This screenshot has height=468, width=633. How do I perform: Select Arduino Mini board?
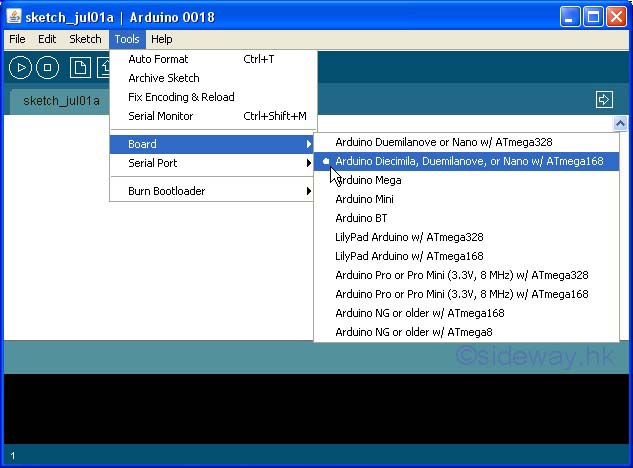click(466, 199)
